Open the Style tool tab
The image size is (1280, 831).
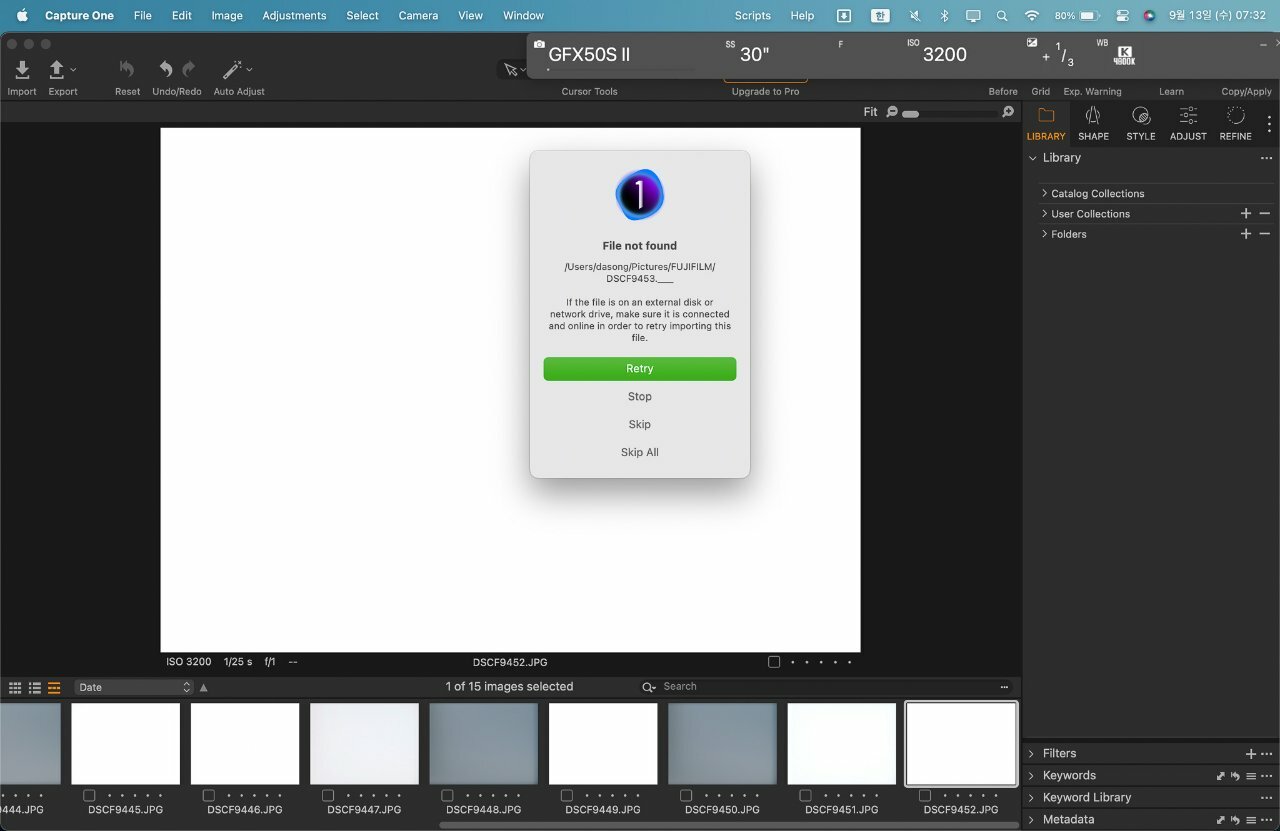(x=1140, y=123)
